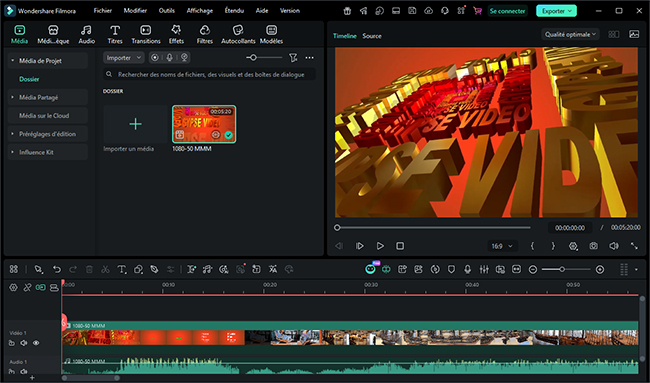The height and width of the screenshot is (383, 650).
Task: Click the music note audio tool icon
Action: click(x=207, y=269)
